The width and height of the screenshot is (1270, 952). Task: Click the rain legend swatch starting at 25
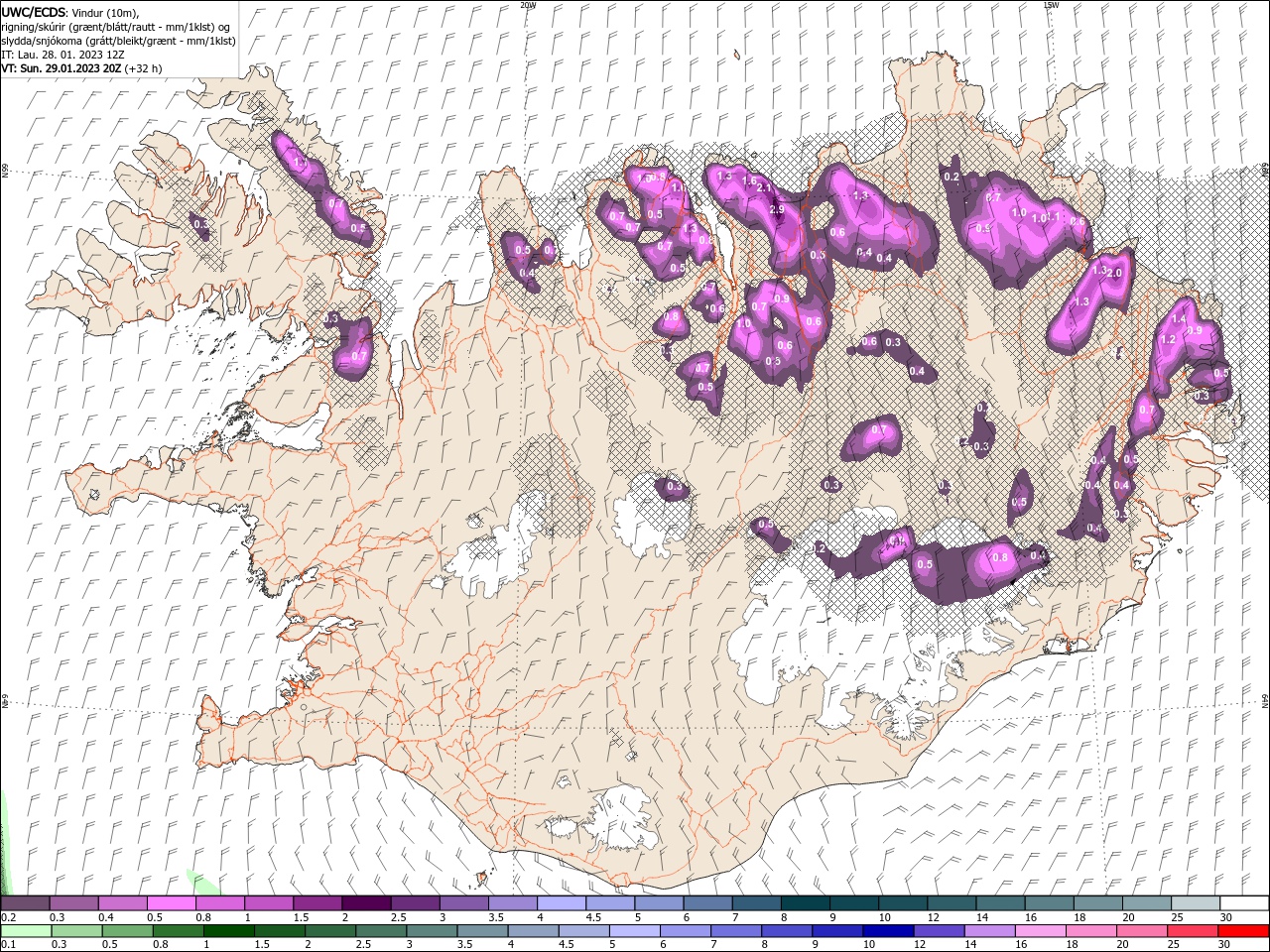click(1191, 931)
